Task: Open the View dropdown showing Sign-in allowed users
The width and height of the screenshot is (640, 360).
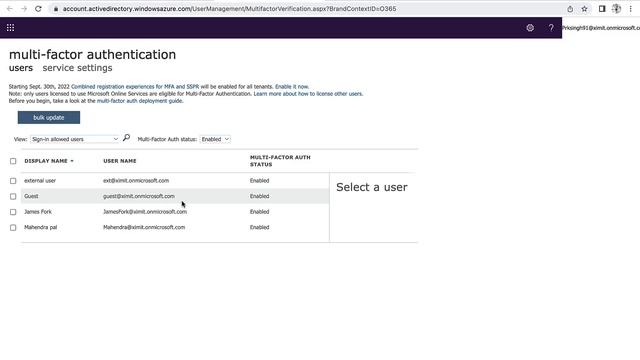Action: [x=75, y=139]
